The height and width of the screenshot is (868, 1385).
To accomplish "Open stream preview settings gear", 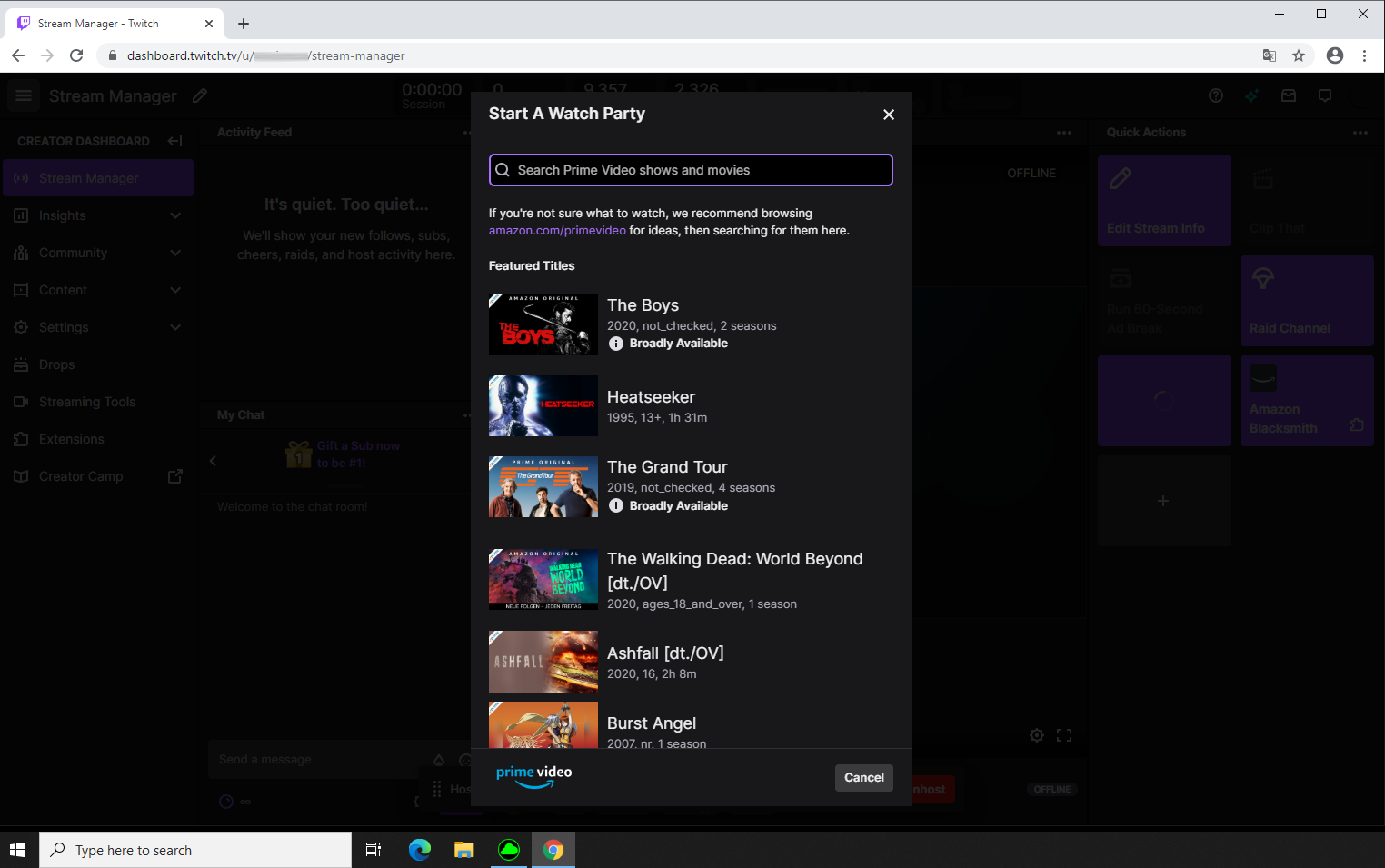I will click(x=1037, y=735).
